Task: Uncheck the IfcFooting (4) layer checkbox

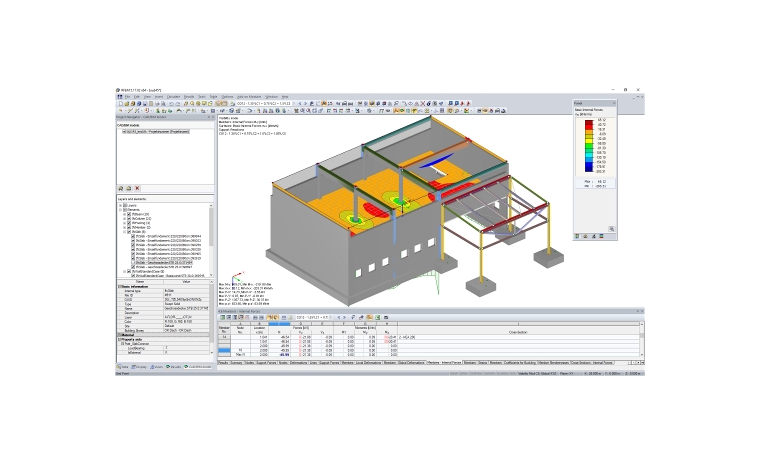Action: click(129, 223)
